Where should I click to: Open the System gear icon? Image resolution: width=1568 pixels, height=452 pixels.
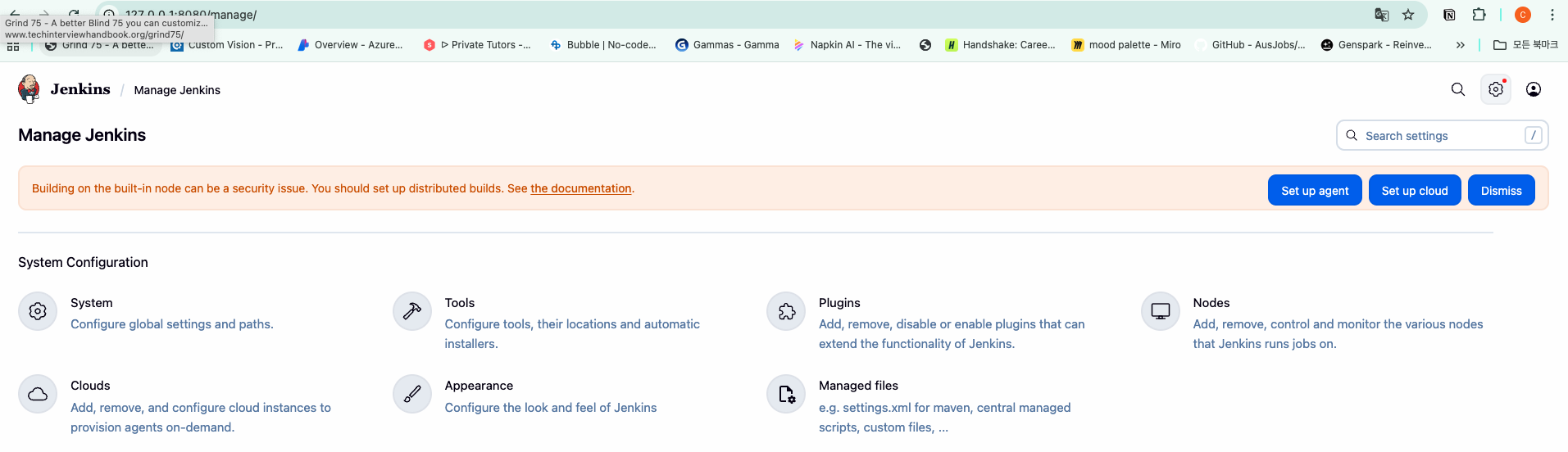(x=38, y=311)
